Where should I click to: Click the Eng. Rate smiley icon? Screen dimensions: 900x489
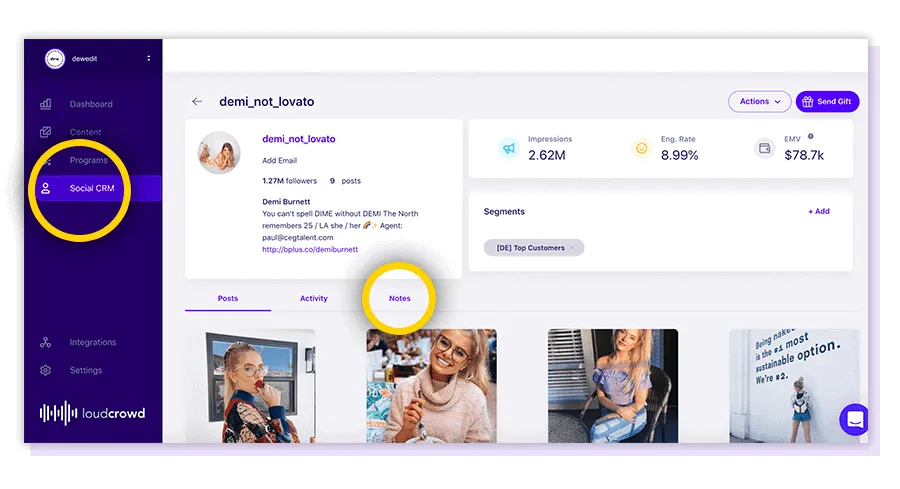coord(641,148)
